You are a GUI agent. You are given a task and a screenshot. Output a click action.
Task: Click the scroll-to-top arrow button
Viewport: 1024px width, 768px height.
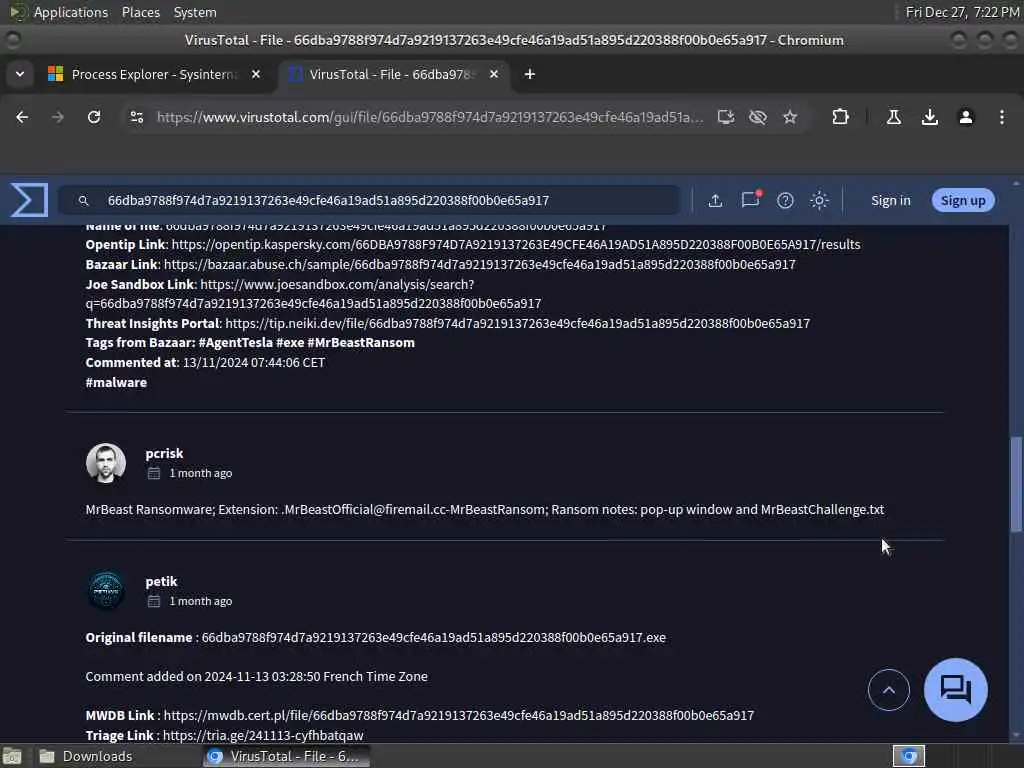click(x=888, y=690)
